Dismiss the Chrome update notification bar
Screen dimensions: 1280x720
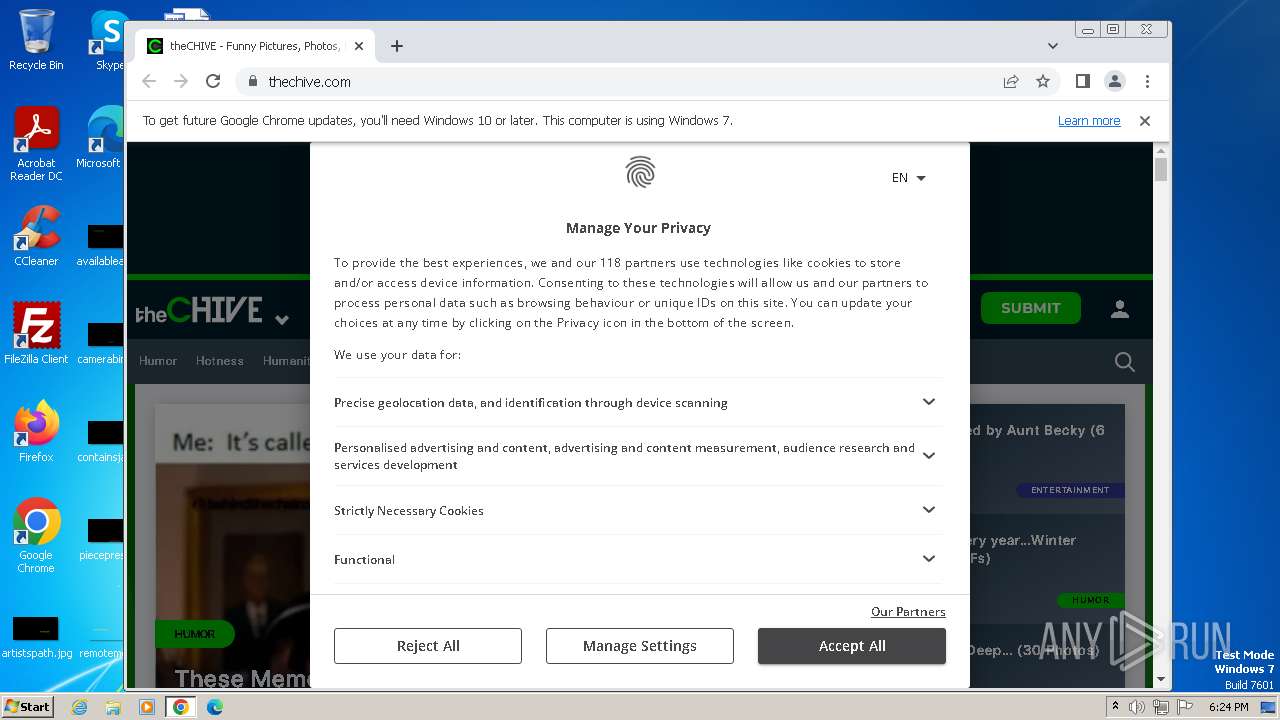click(1145, 120)
